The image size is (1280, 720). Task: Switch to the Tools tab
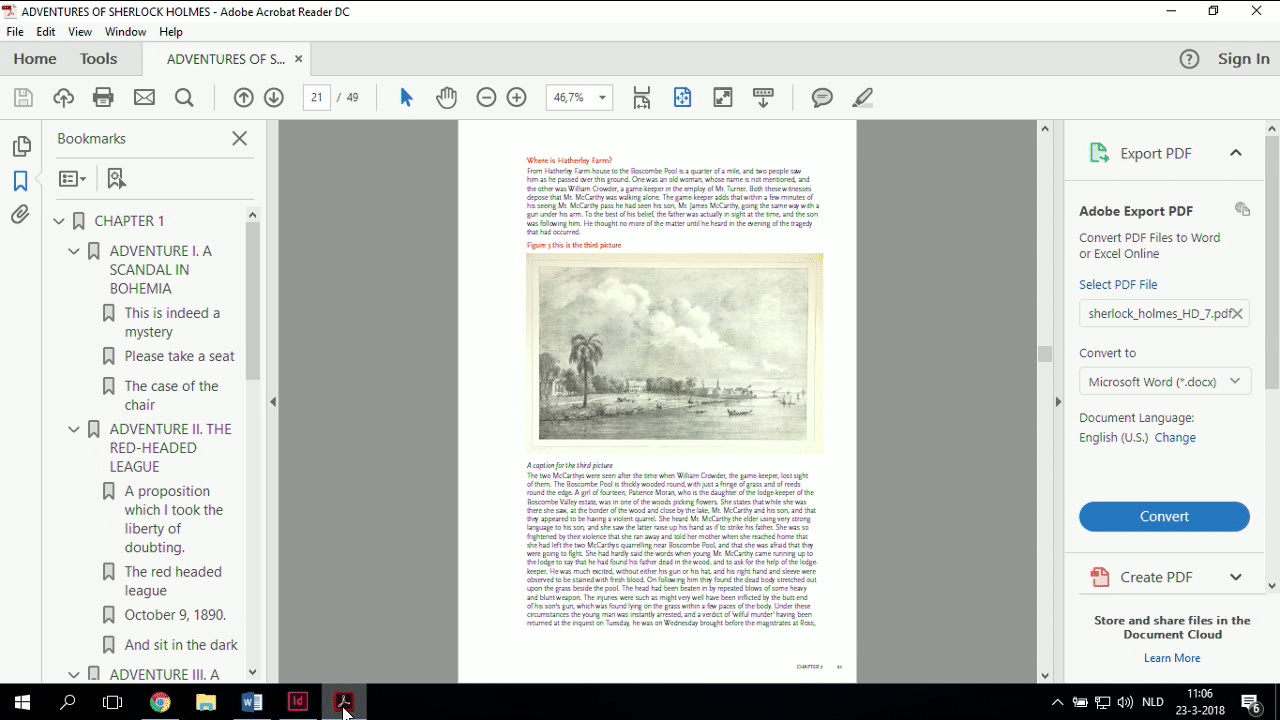99,59
